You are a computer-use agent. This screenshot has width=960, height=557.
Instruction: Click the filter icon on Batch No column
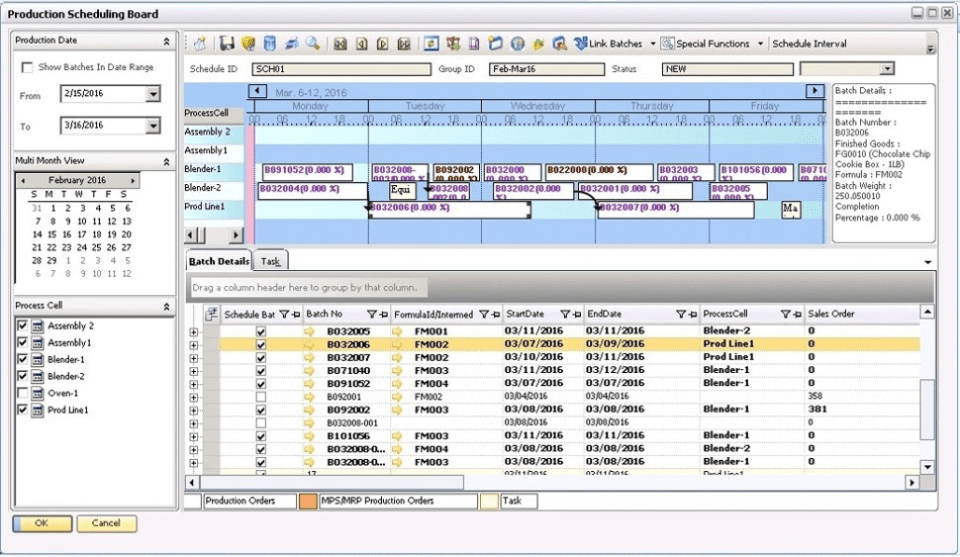[x=371, y=314]
